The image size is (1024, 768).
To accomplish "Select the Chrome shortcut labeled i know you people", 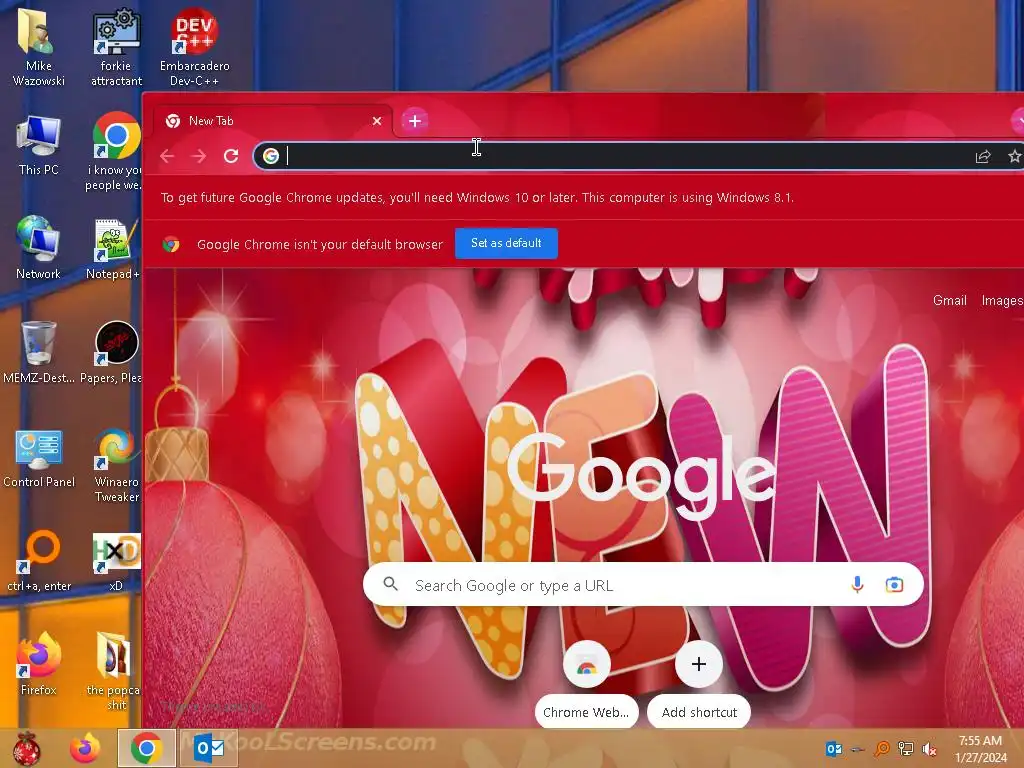I will point(115,152).
